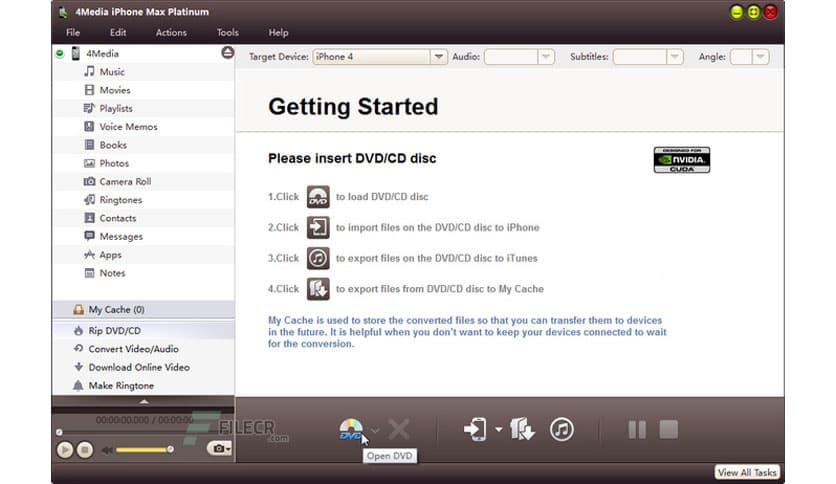Click the snapshot camera icon
The image size is (836, 484).
point(217,449)
